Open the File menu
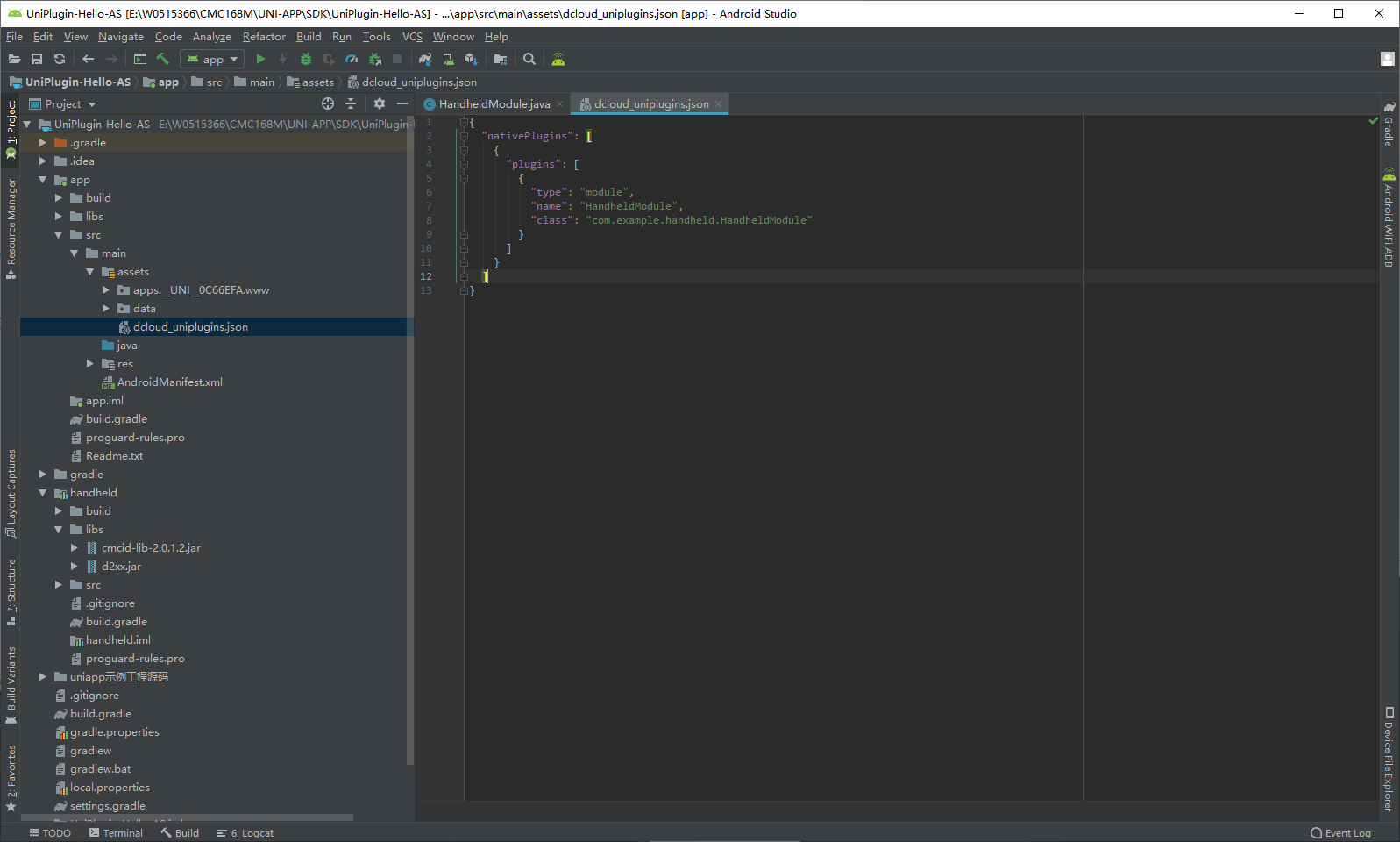 (14, 37)
